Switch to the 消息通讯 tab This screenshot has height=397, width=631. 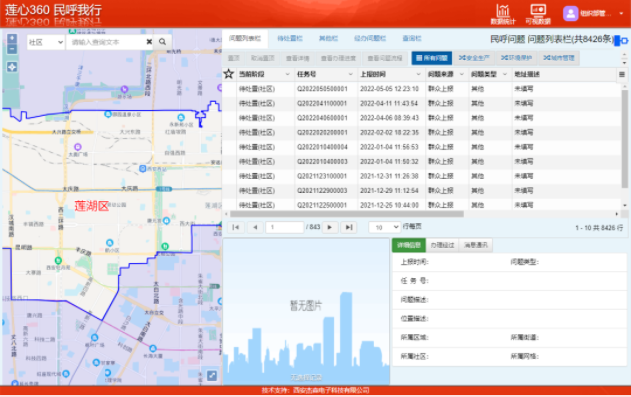pos(476,245)
